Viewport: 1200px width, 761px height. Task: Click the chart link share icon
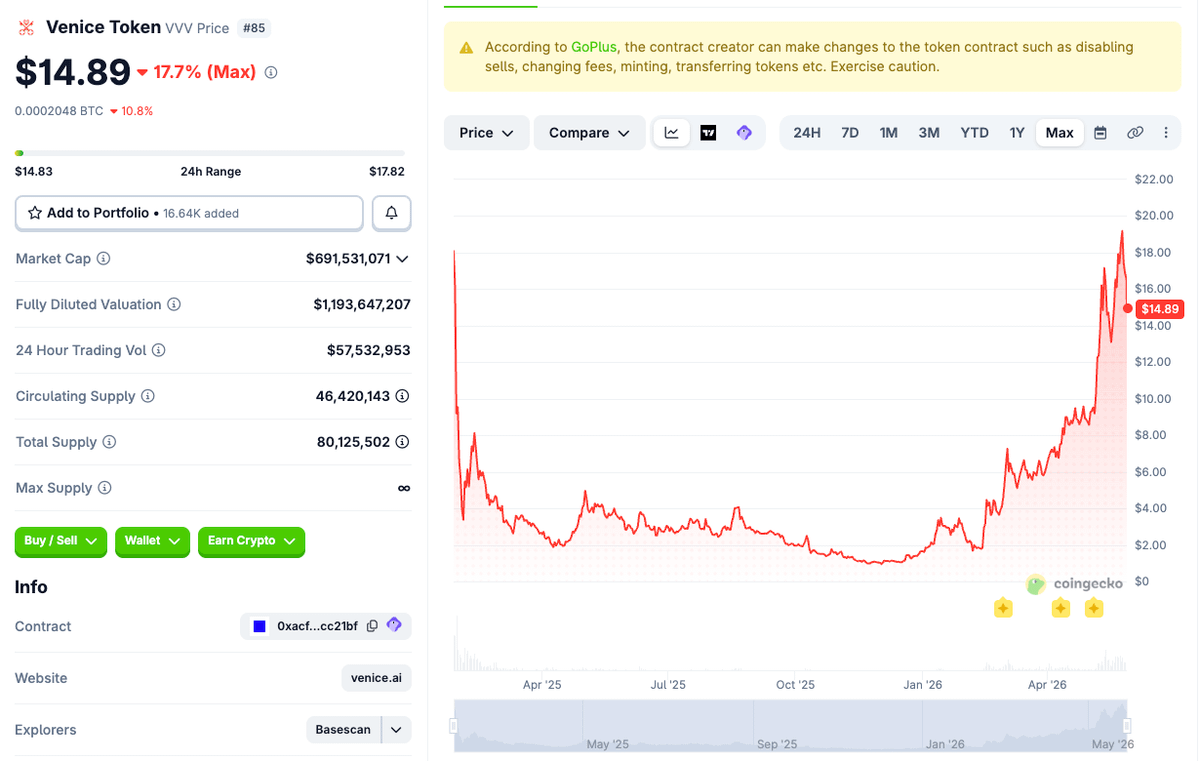tap(1134, 133)
